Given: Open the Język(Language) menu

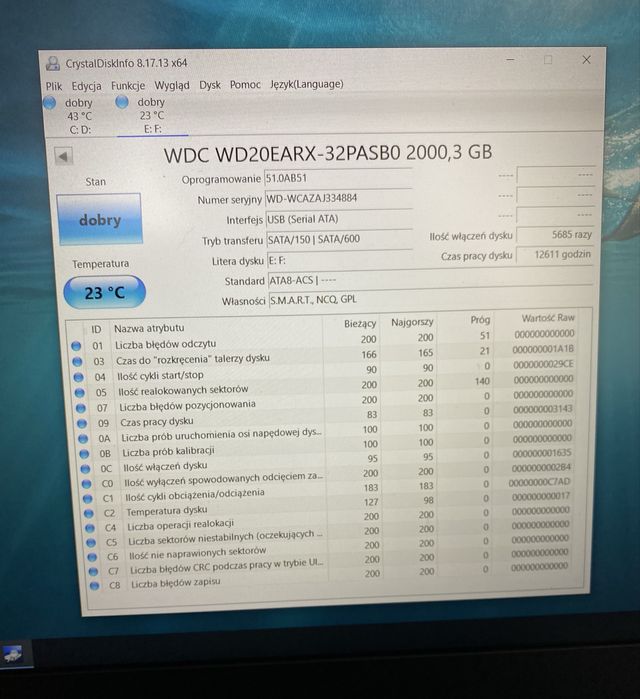Looking at the screenshot, I should [x=307, y=84].
